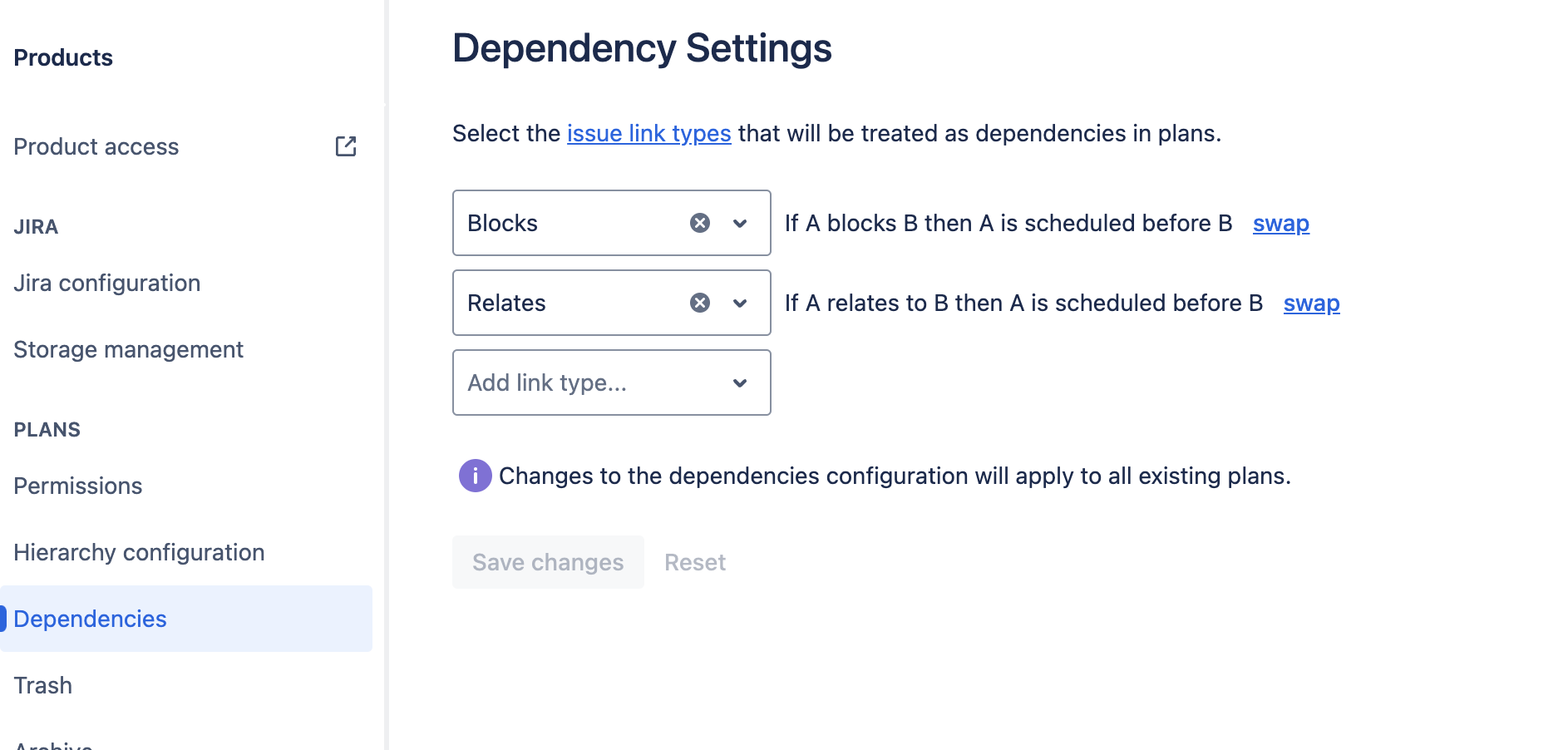Click the Products heading in the sidebar

(x=62, y=57)
